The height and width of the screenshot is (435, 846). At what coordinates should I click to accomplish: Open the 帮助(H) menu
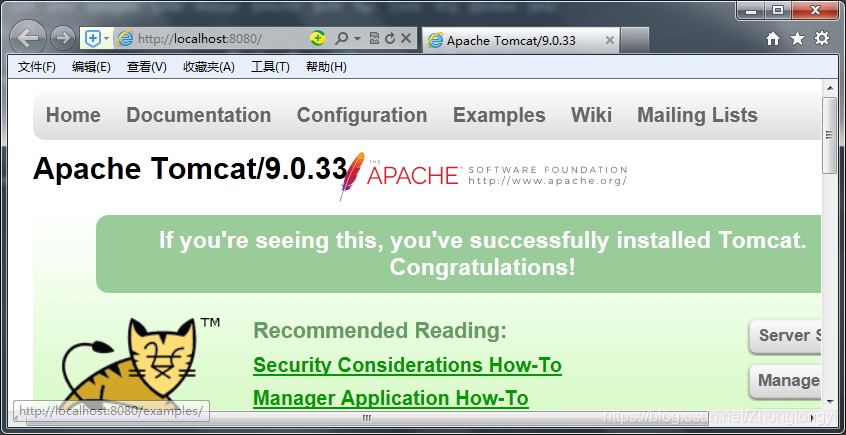[326, 67]
